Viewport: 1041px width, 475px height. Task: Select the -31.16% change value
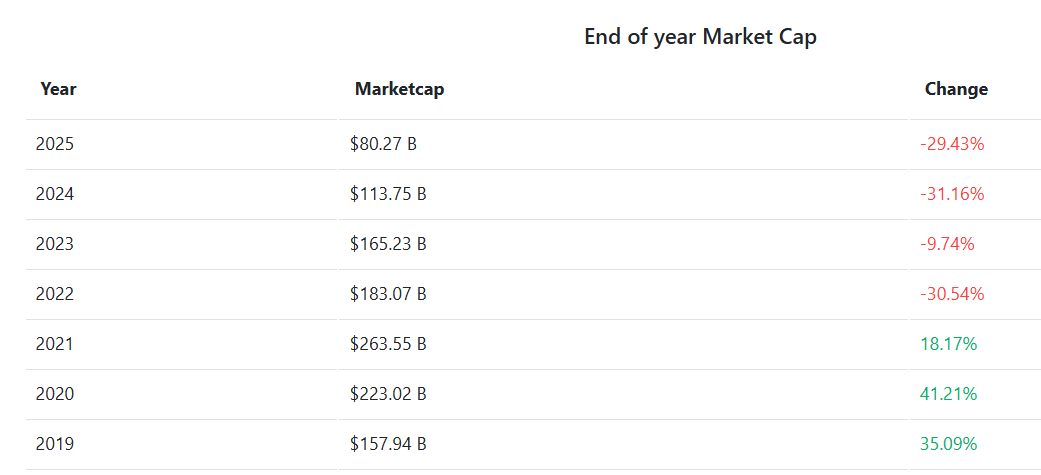[x=952, y=195]
